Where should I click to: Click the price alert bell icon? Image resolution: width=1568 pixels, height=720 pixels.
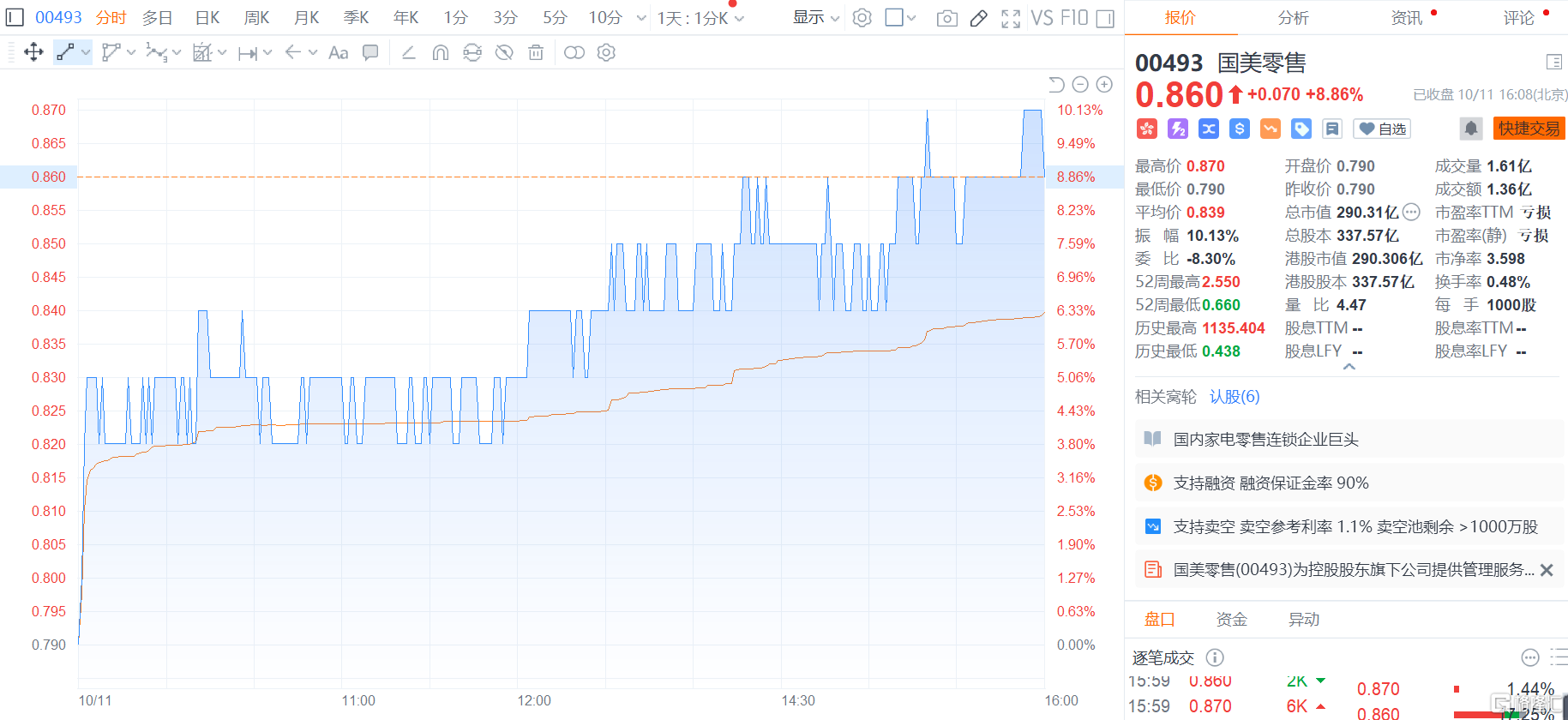click(x=1470, y=129)
